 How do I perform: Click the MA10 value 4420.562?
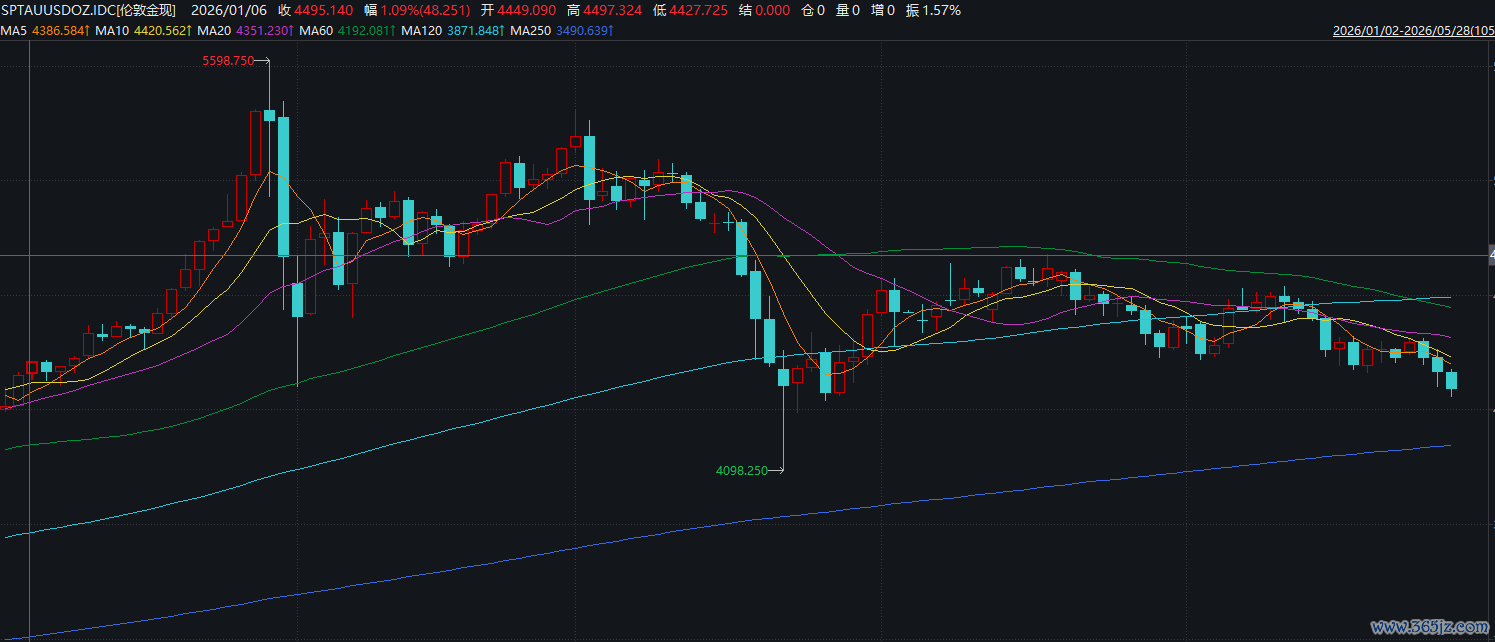coord(162,31)
